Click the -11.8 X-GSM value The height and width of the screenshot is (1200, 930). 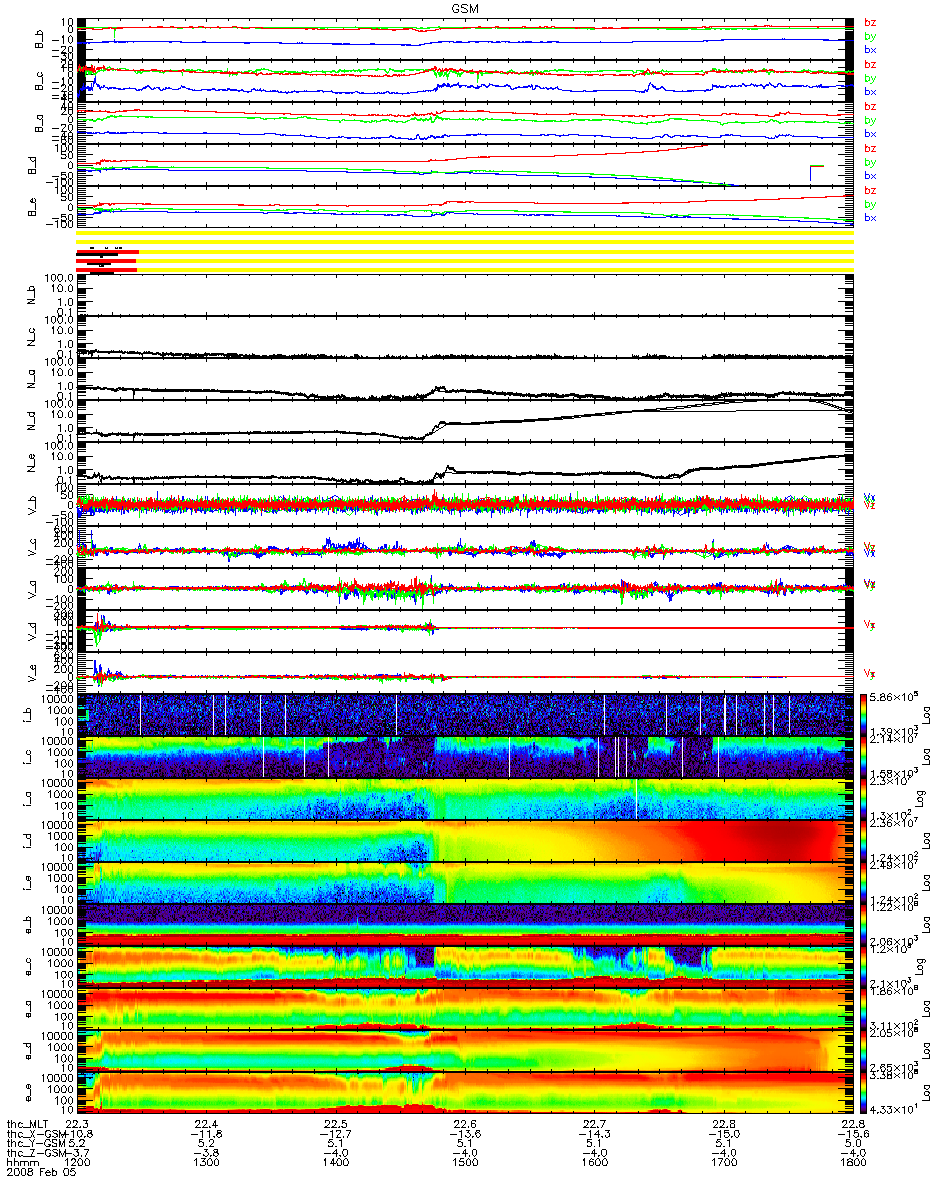[207, 1134]
